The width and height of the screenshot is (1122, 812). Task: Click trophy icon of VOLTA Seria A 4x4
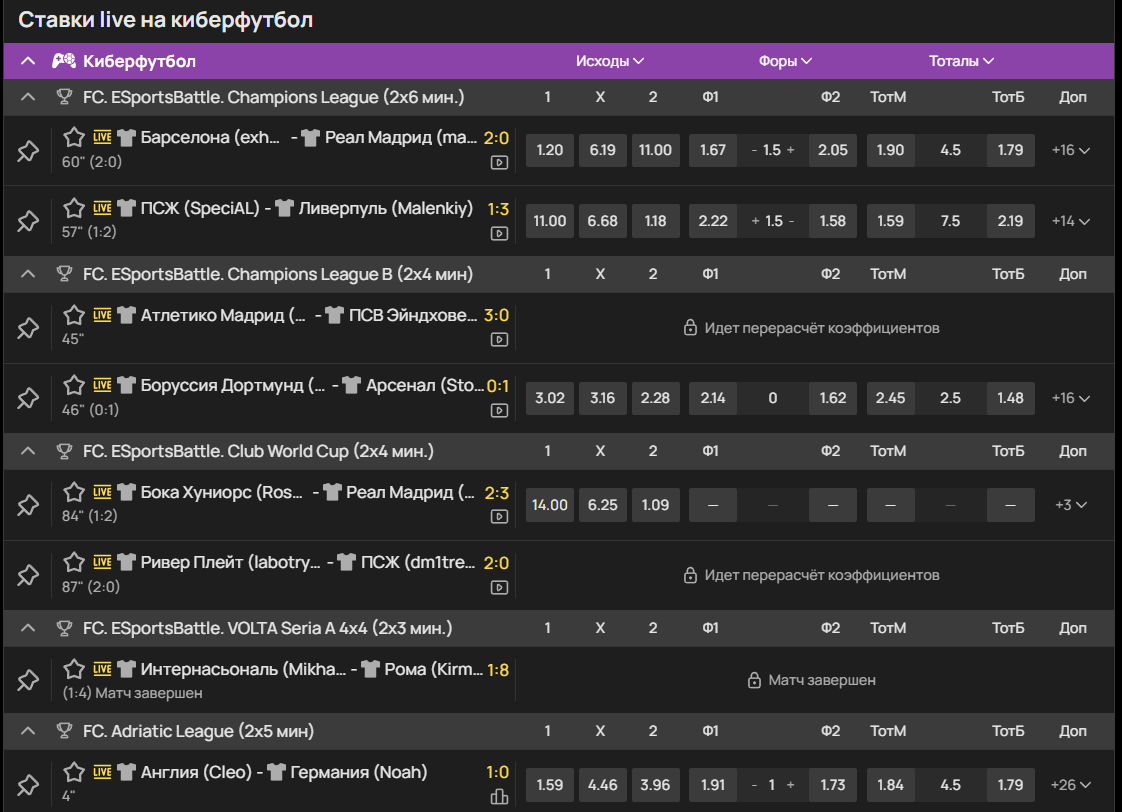(64, 628)
